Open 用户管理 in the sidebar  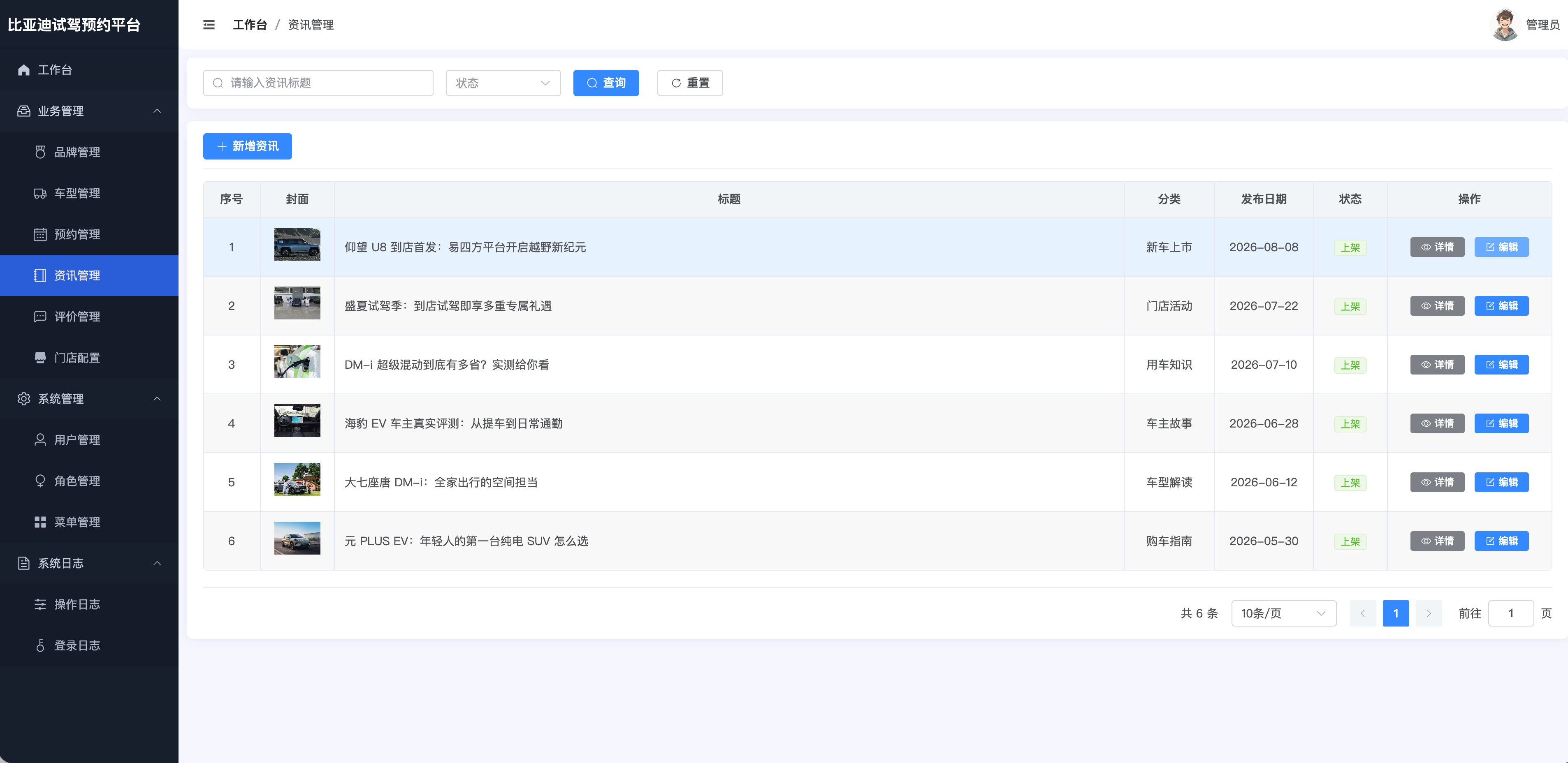click(90, 440)
